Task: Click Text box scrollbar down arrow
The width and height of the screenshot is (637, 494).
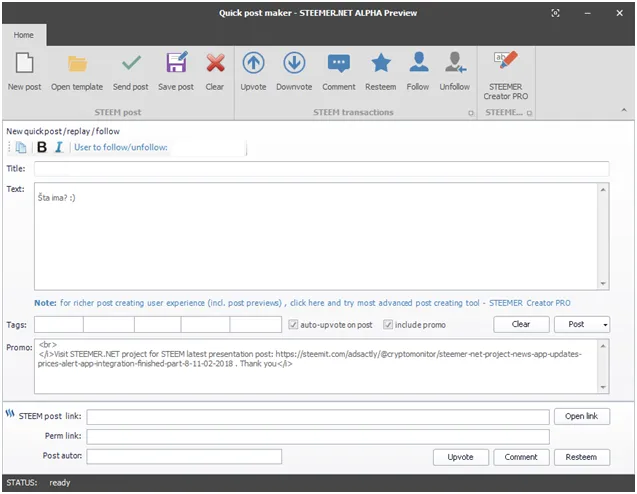Action: [603, 284]
